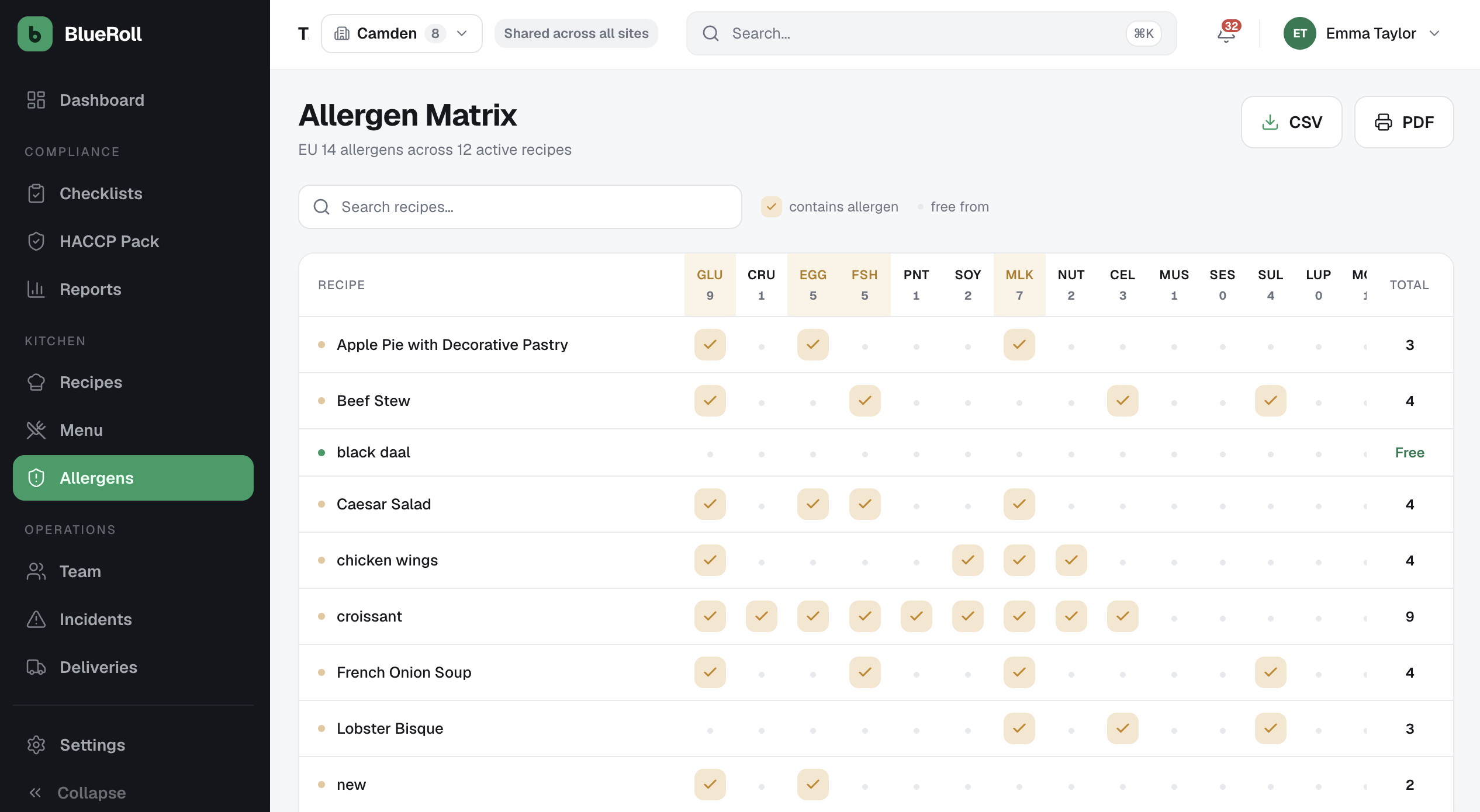Toggle CRU check for croissant
Screen dimensions: 1480x812
click(x=762, y=616)
